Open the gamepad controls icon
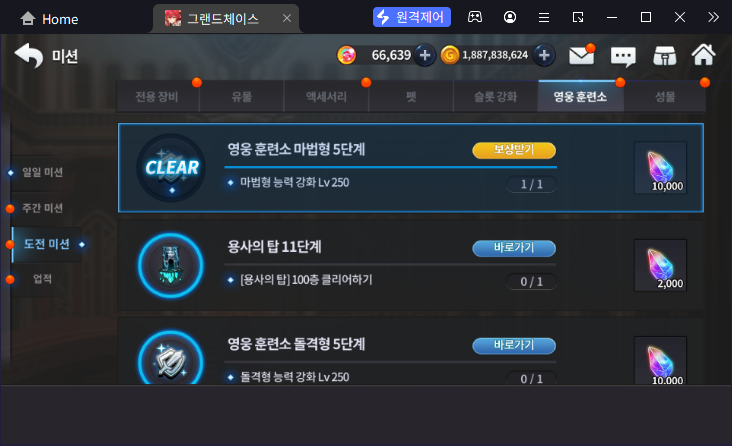732x446 pixels. [x=475, y=17]
